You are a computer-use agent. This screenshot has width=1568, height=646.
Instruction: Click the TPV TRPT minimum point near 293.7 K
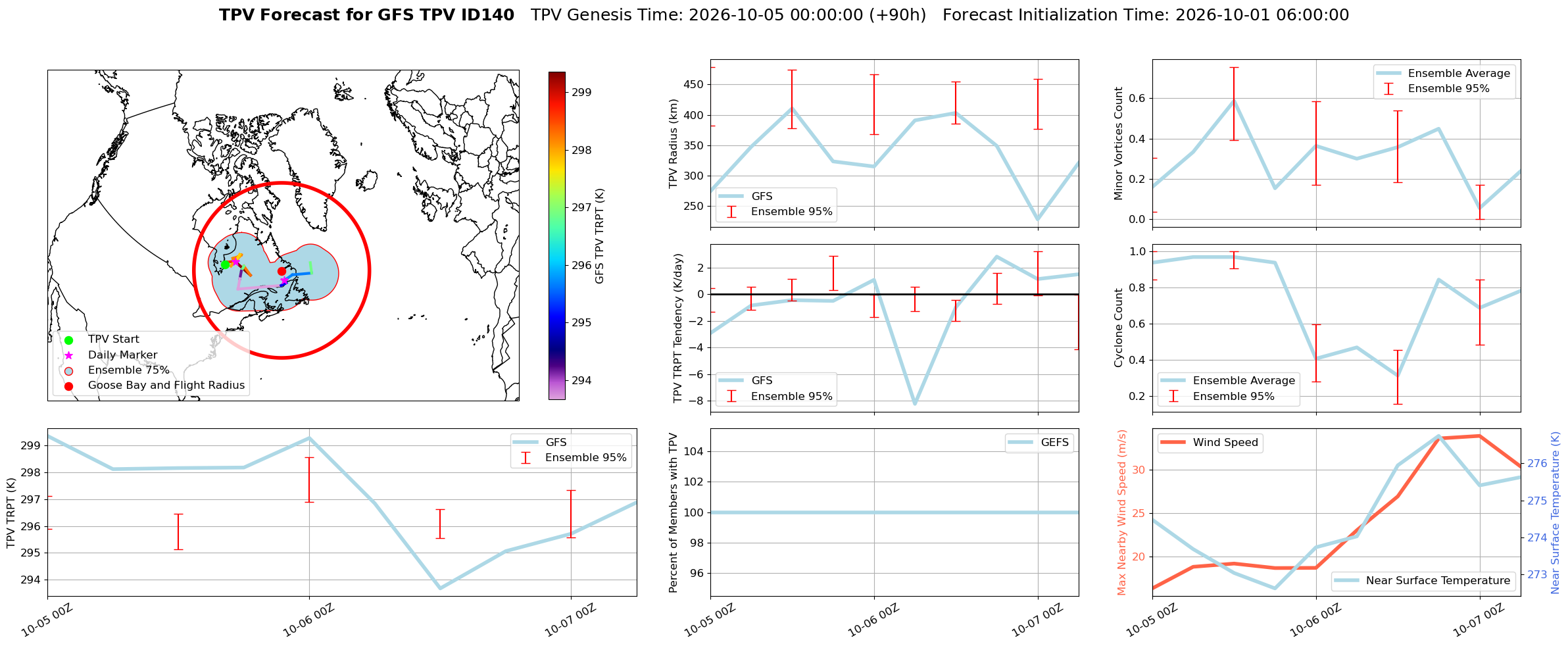pyautogui.click(x=440, y=588)
